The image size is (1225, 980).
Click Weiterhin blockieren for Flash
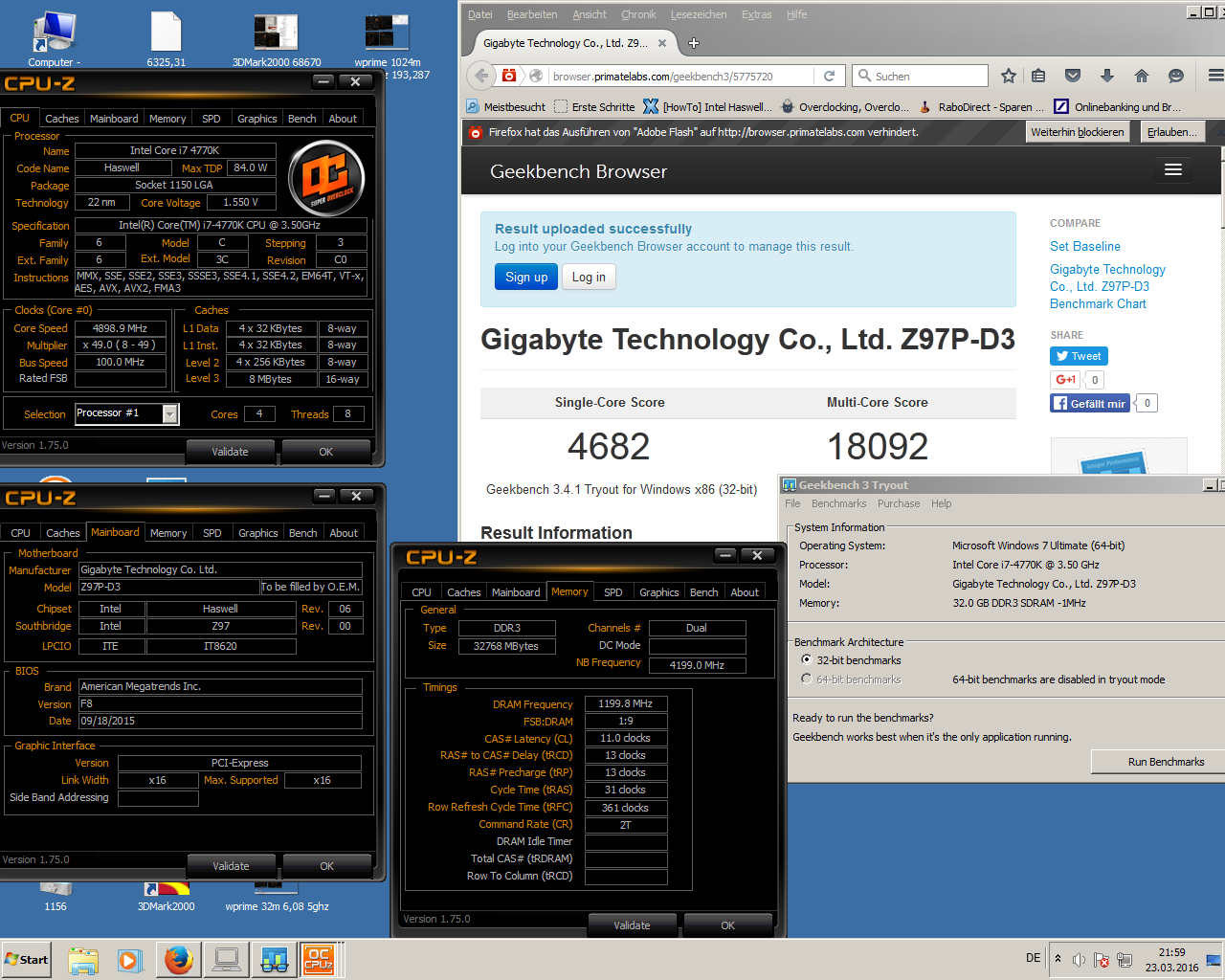[1078, 132]
